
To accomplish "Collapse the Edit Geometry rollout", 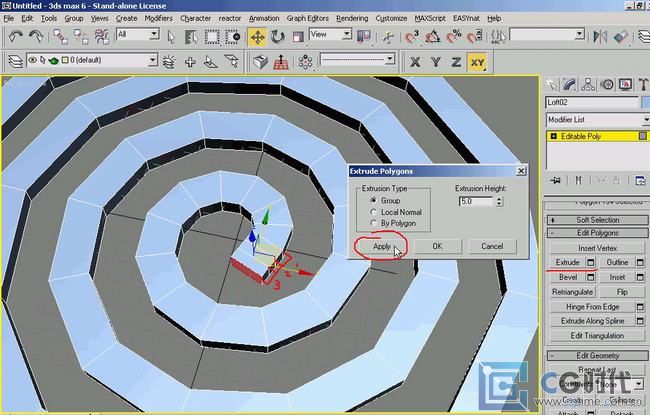I will [597, 356].
